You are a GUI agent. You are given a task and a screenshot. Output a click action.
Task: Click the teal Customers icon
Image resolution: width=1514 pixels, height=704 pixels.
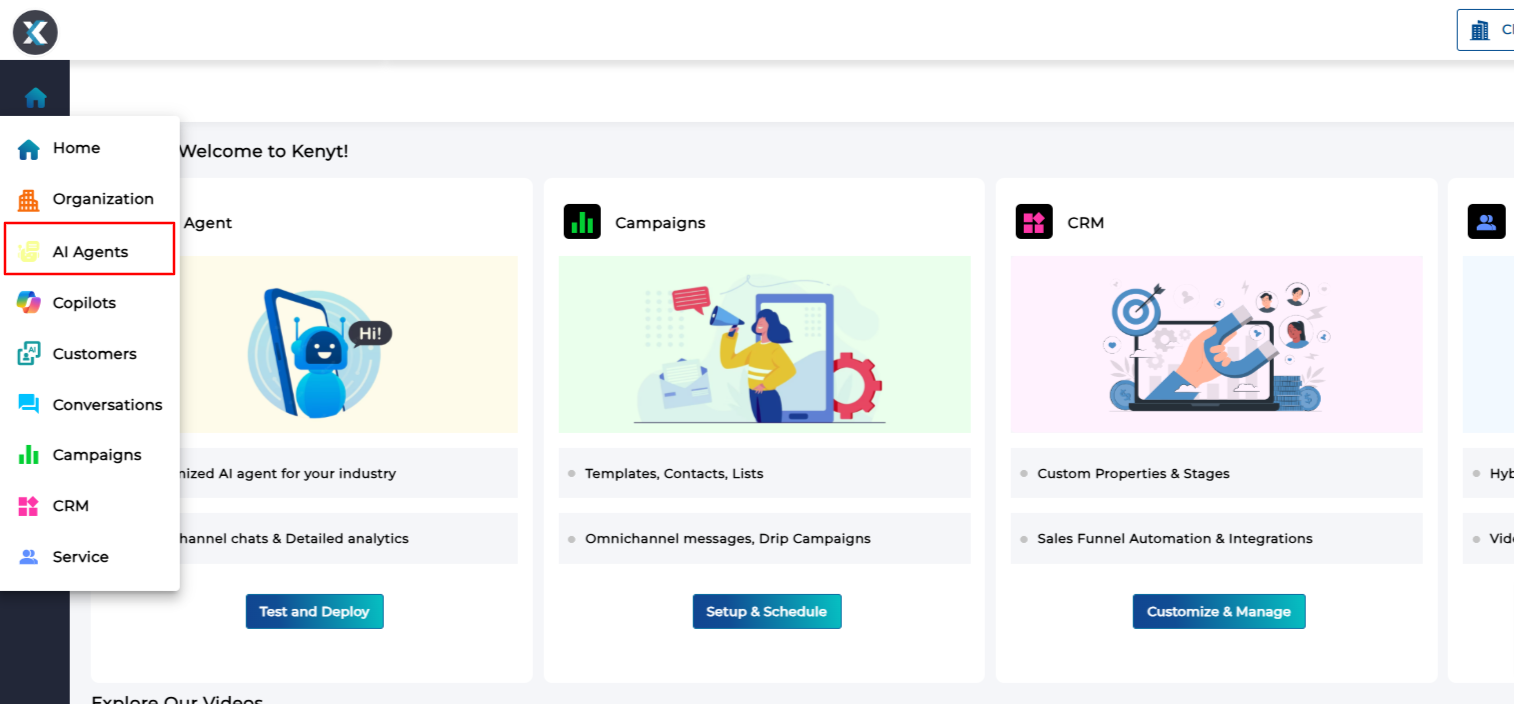coord(29,354)
